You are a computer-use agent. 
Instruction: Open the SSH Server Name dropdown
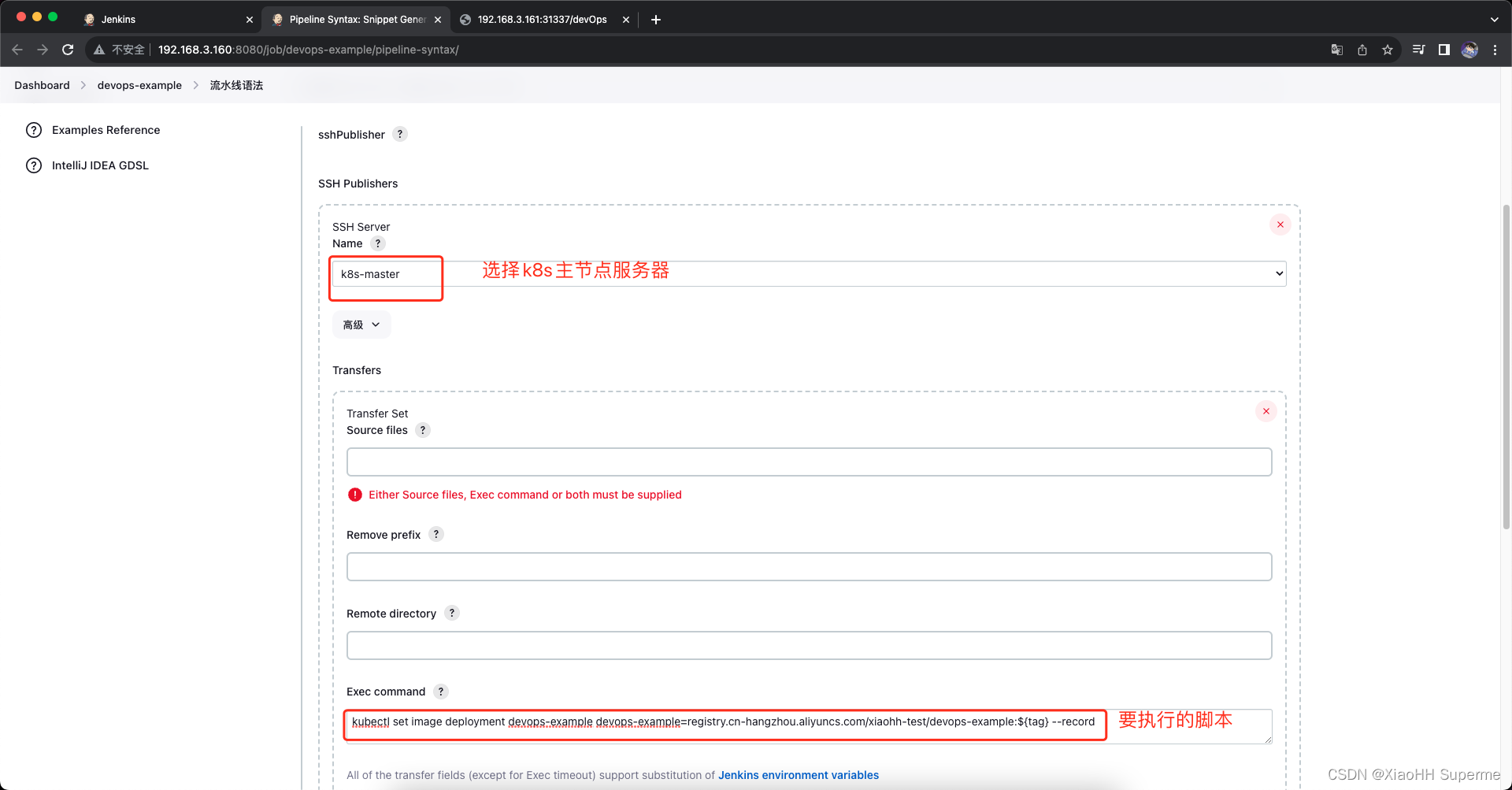point(809,274)
